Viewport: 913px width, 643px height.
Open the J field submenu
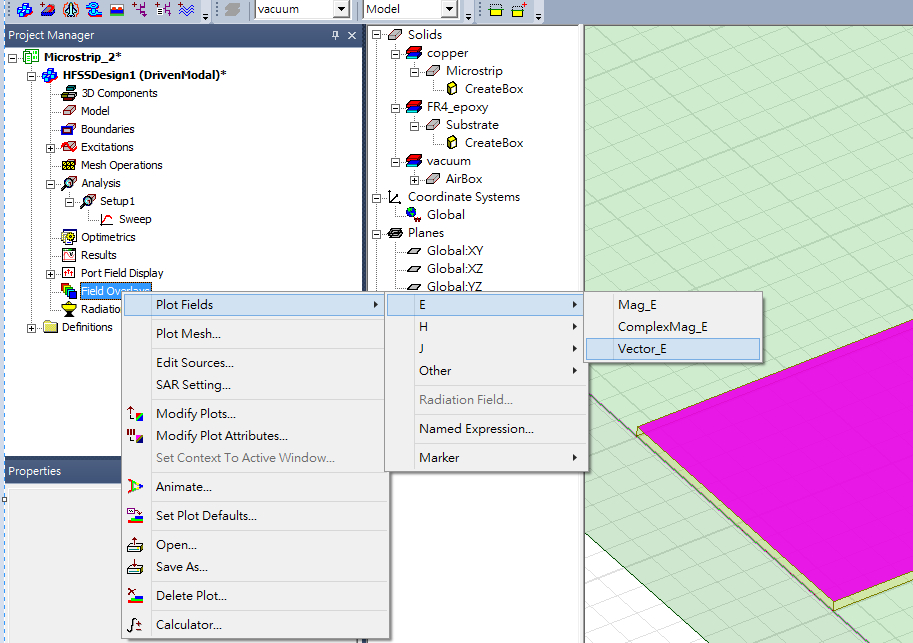point(485,349)
